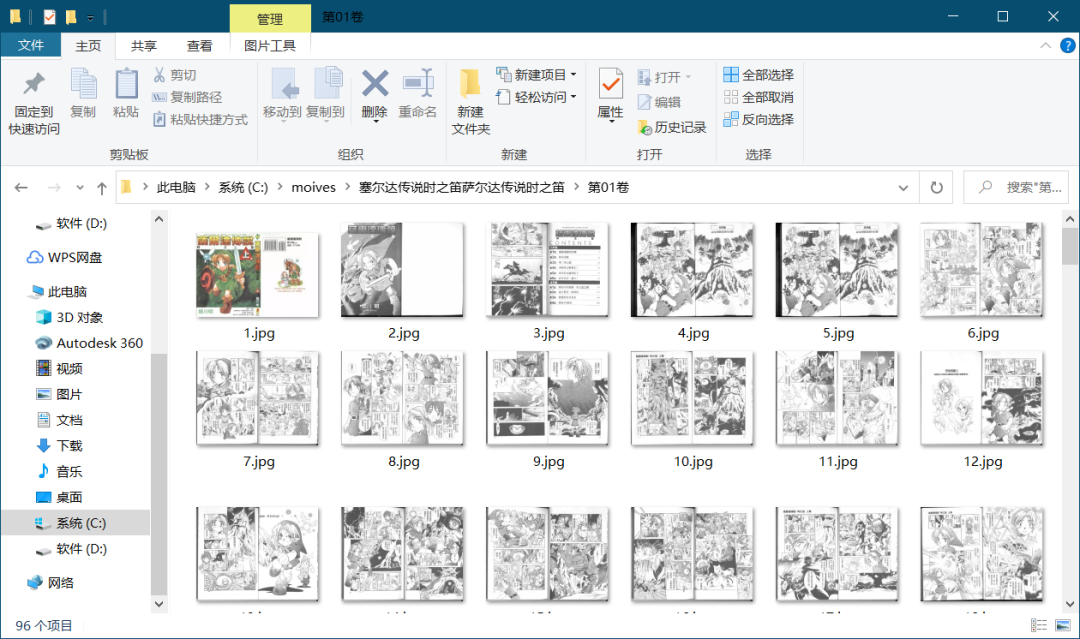Open the blue Help question mark

[1068, 45]
